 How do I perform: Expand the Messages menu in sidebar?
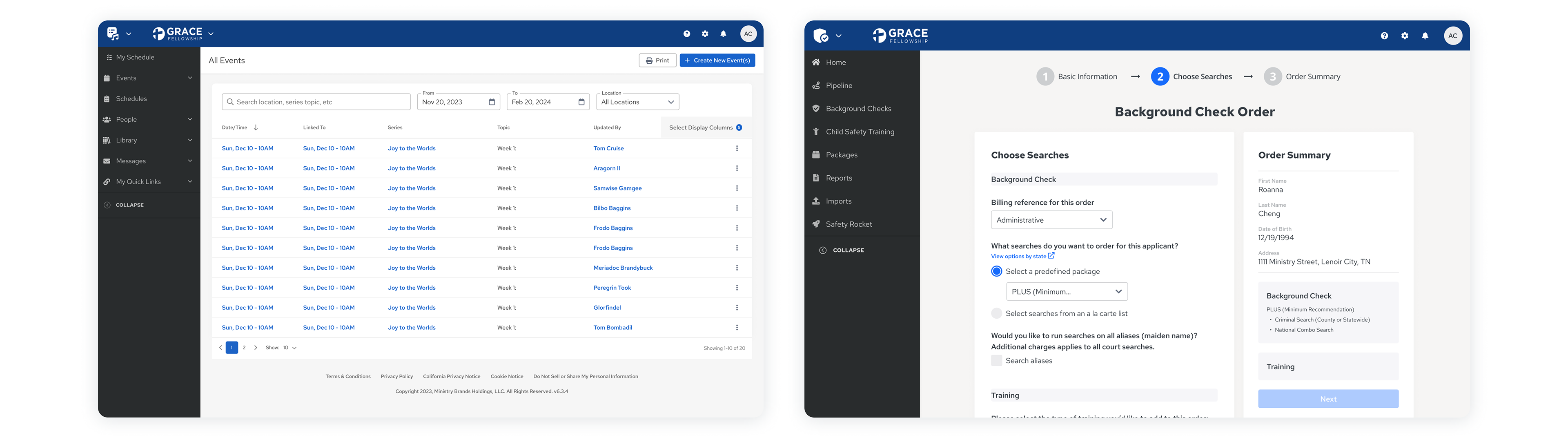[x=190, y=161]
